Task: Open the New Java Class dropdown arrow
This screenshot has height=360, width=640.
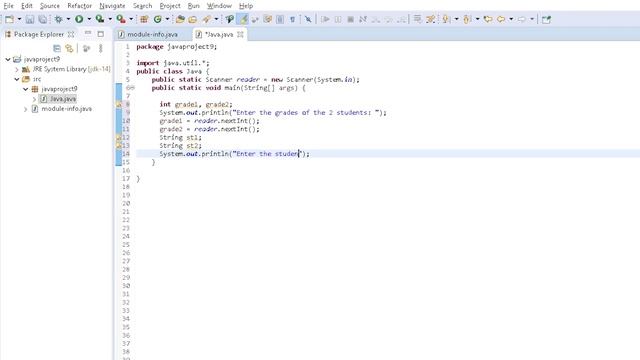Action: pos(167,19)
